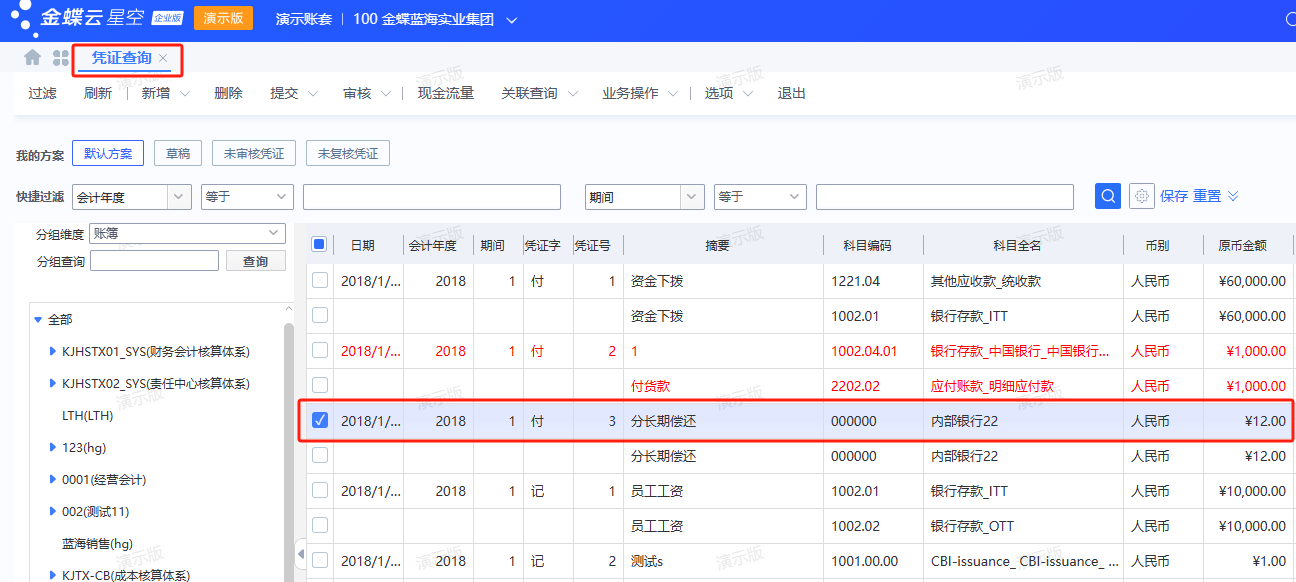Click the 现金流量 menu item
The height and width of the screenshot is (582, 1296).
pyautogui.click(x=445, y=94)
